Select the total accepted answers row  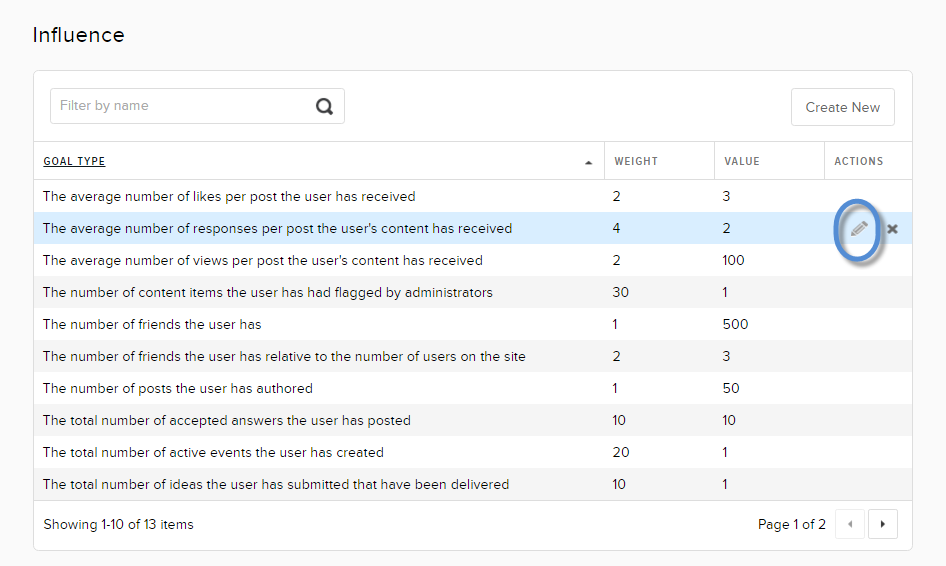[226, 420]
